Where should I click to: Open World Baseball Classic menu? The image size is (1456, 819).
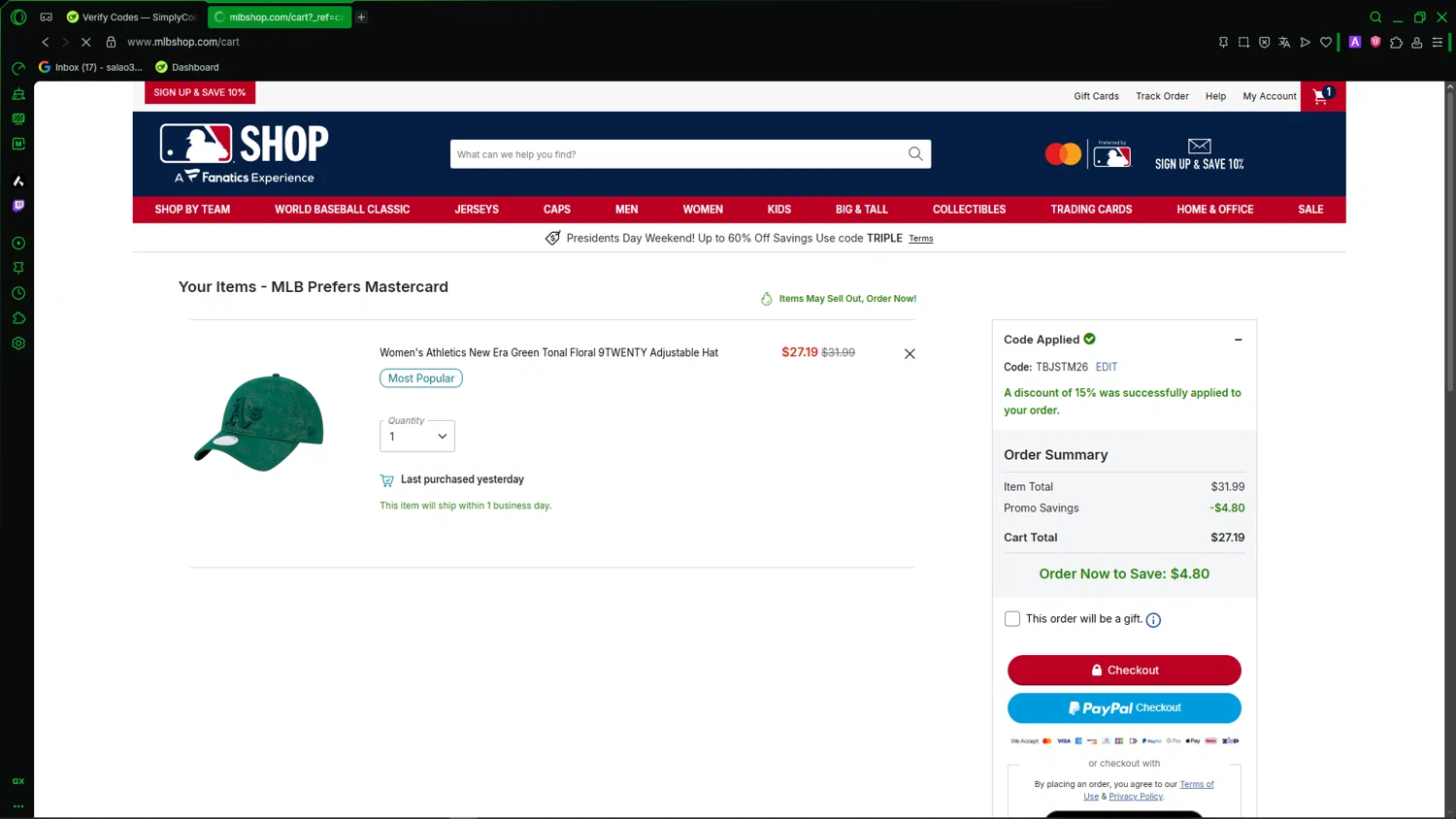342,210
